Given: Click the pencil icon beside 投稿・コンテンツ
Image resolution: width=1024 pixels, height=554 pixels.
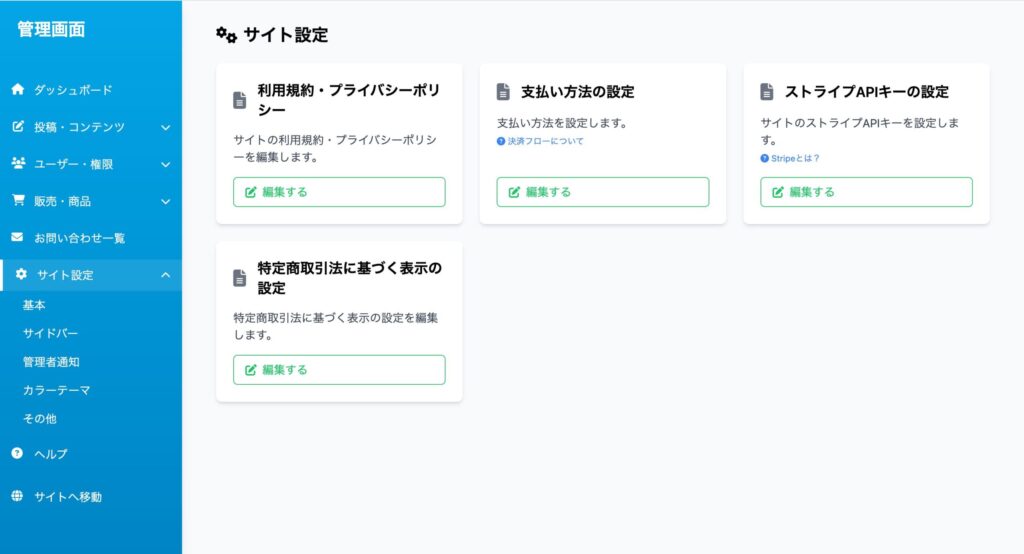Looking at the screenshot, I should pos(18,127).
